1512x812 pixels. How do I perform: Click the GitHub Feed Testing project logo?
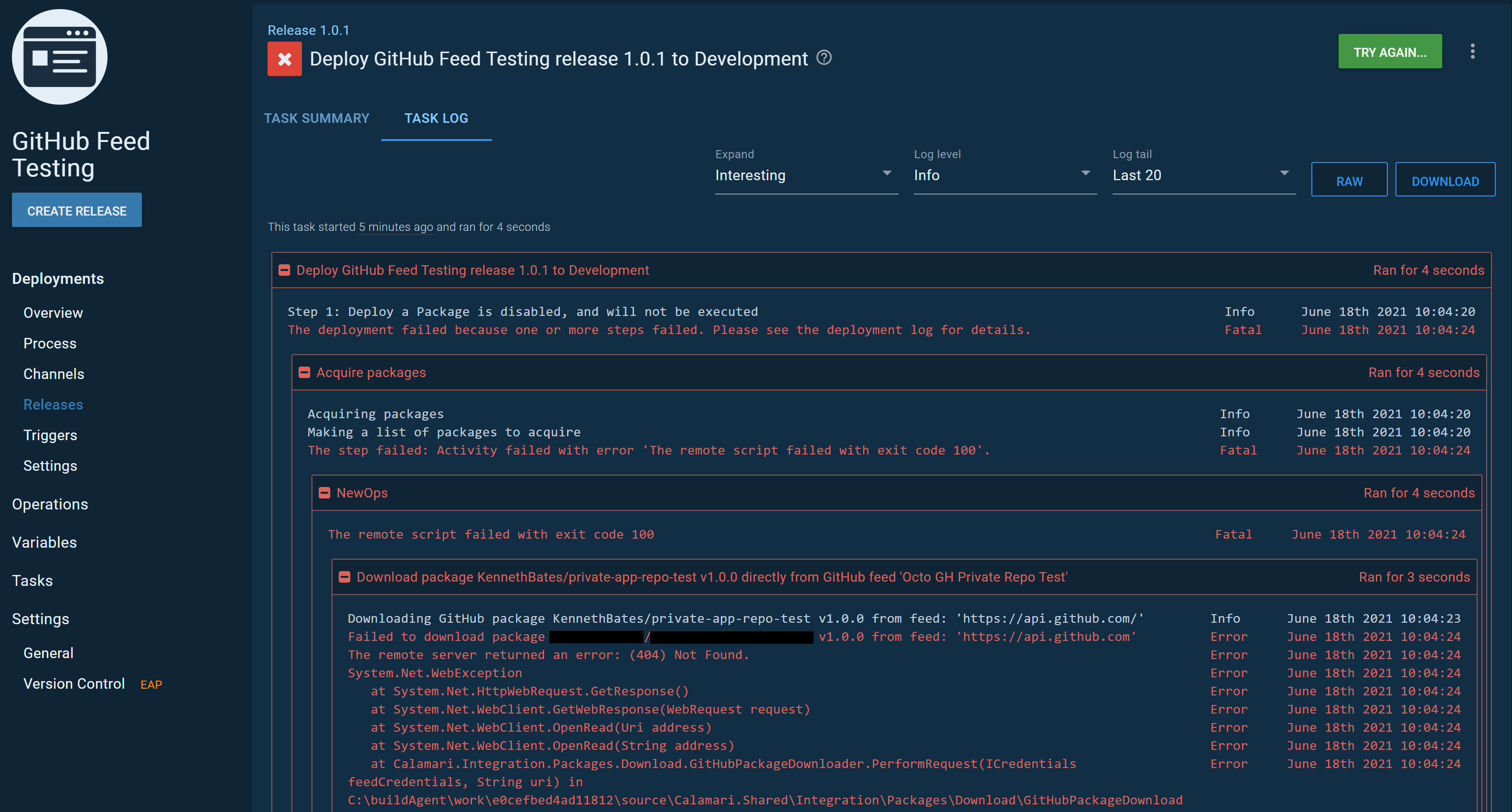(x=60, y=56)
